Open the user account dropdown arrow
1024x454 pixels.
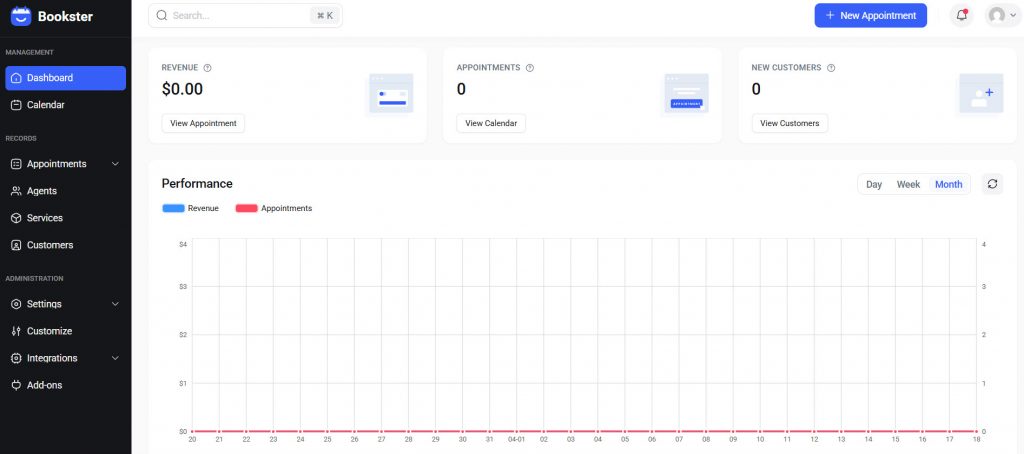tap(1013, 16)
